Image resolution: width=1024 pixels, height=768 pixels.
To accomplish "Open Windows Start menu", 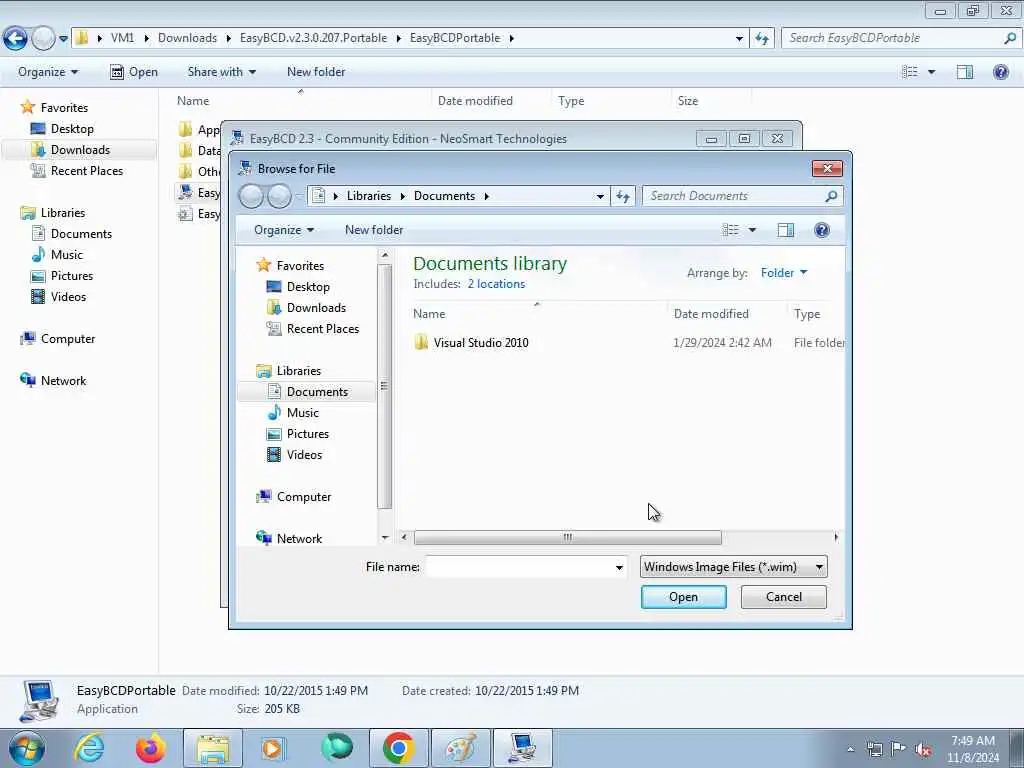I will click(26, 748).
